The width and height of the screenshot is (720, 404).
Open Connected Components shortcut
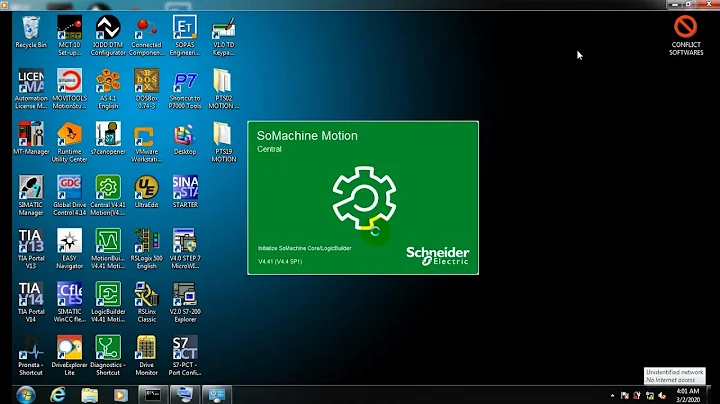point(146,35)
